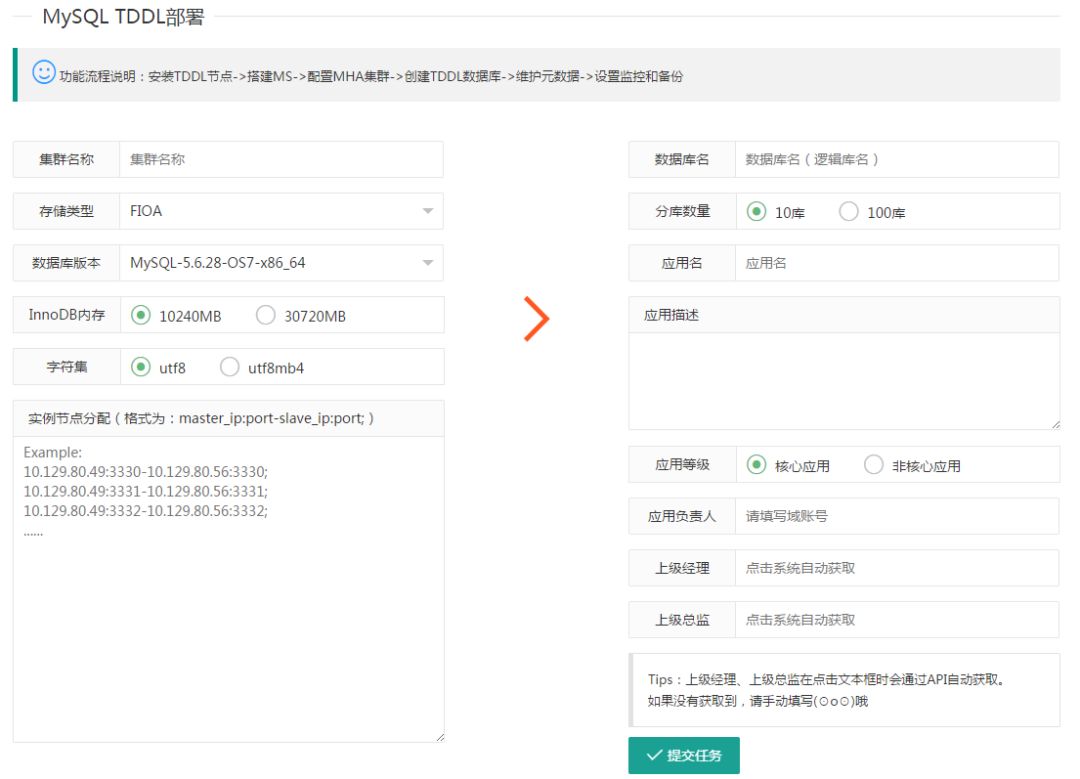Click the 上级经理 auto-fetch field
The width and height of the screenshot is (1080, 779).
coord(897,568)
